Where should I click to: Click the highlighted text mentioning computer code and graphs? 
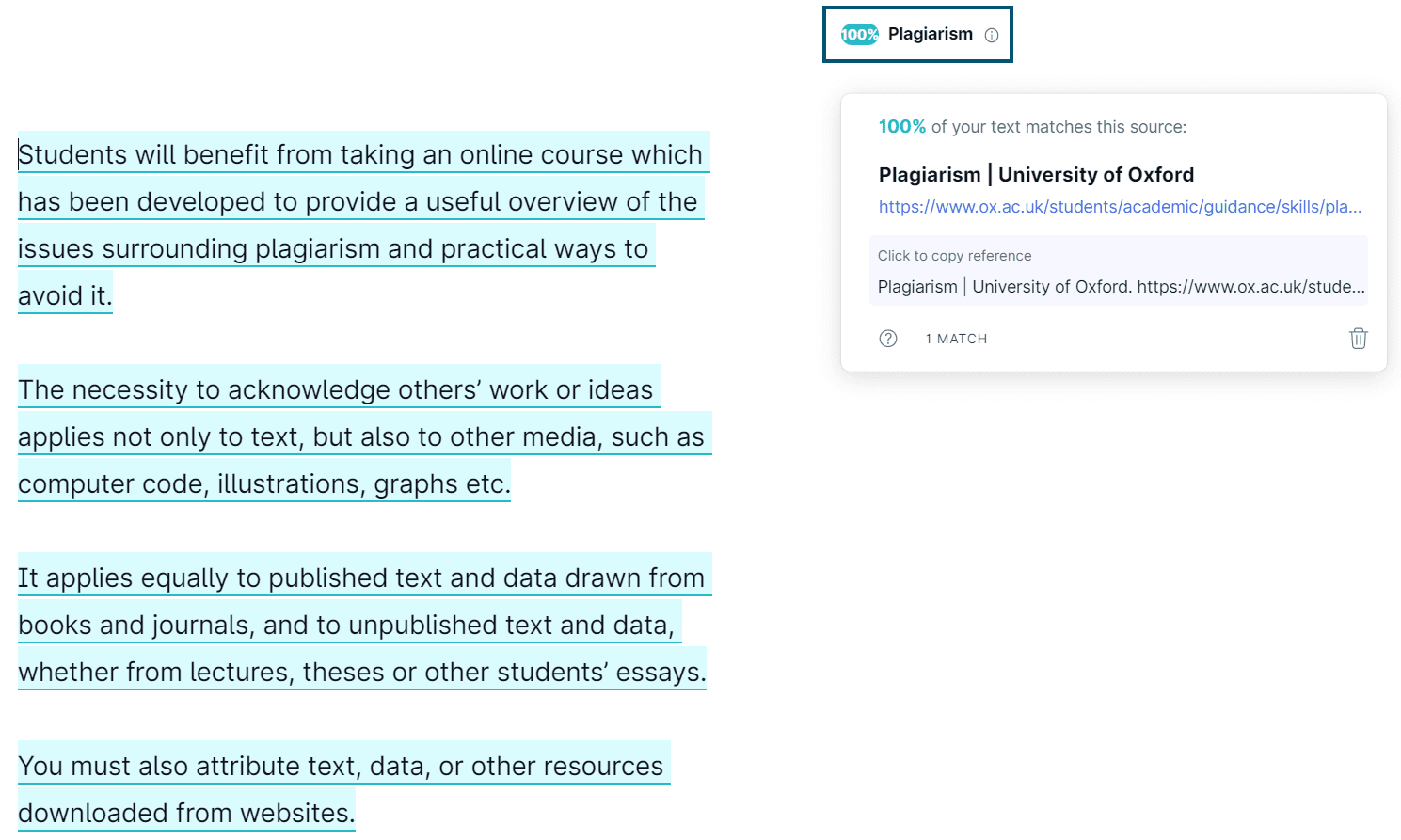263,483
